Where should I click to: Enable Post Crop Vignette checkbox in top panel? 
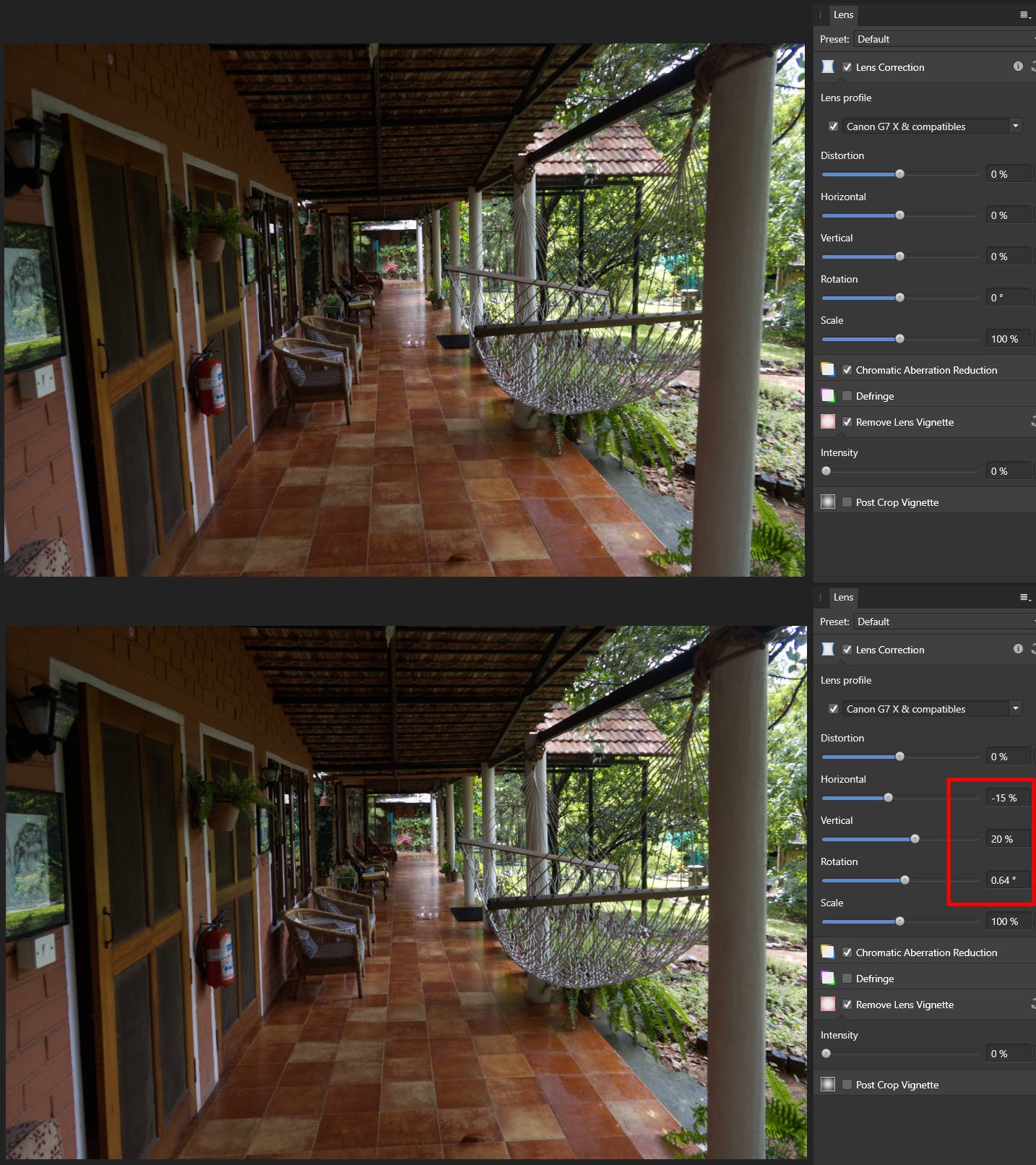847,502
